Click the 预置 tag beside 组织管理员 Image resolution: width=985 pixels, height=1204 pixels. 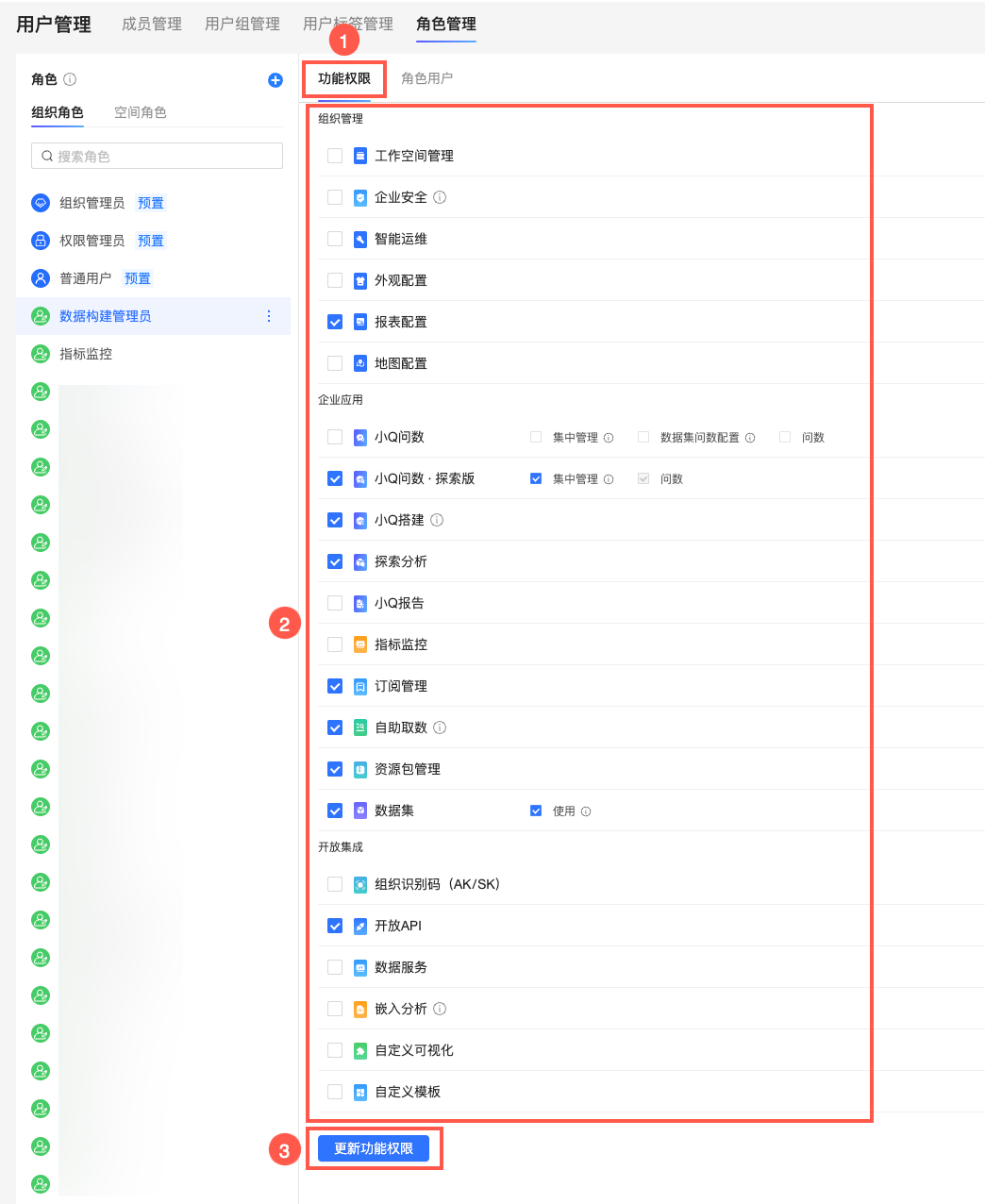[151, 203]
